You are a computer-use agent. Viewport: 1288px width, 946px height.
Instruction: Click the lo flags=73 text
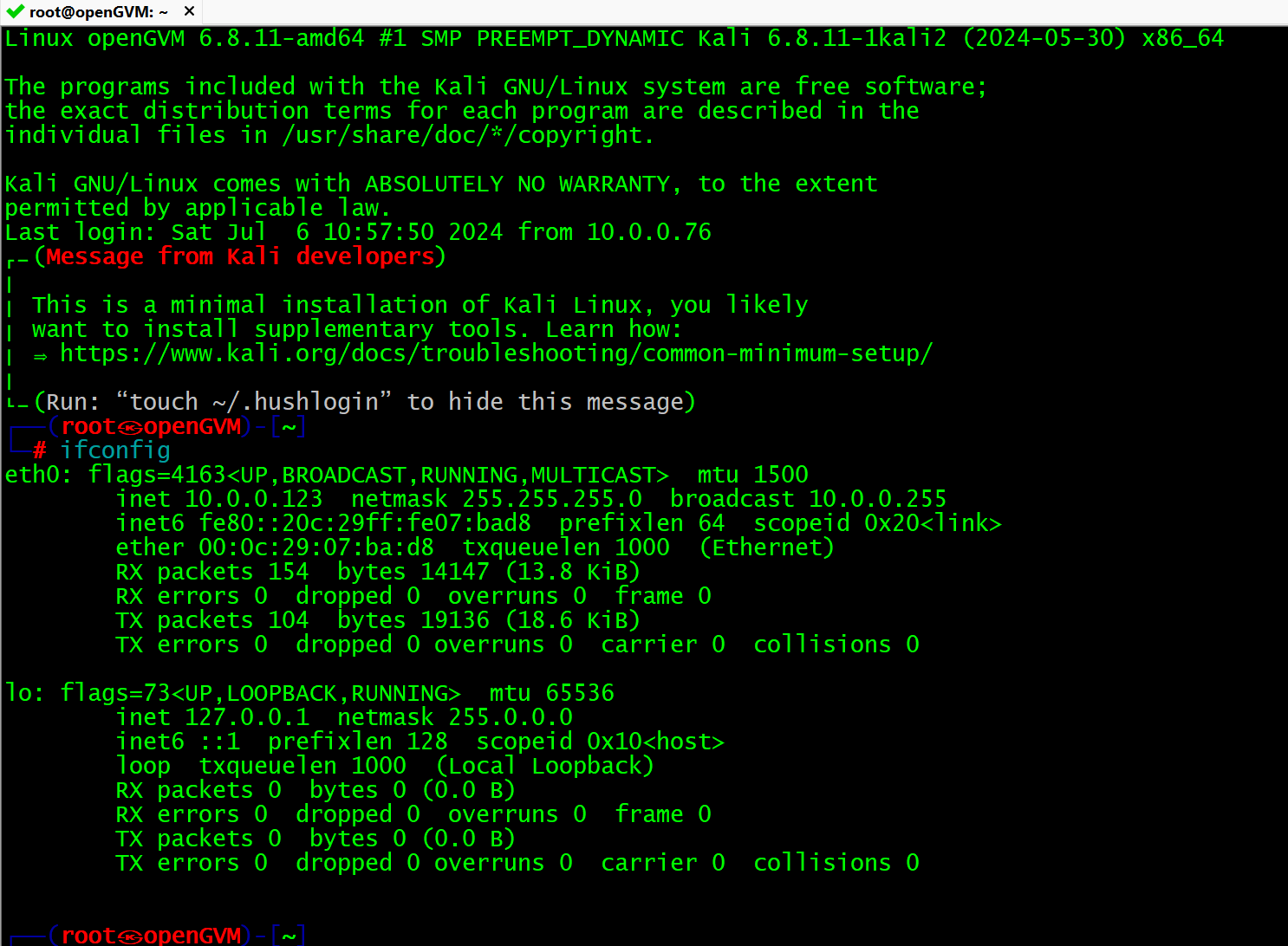click(261, 693)
